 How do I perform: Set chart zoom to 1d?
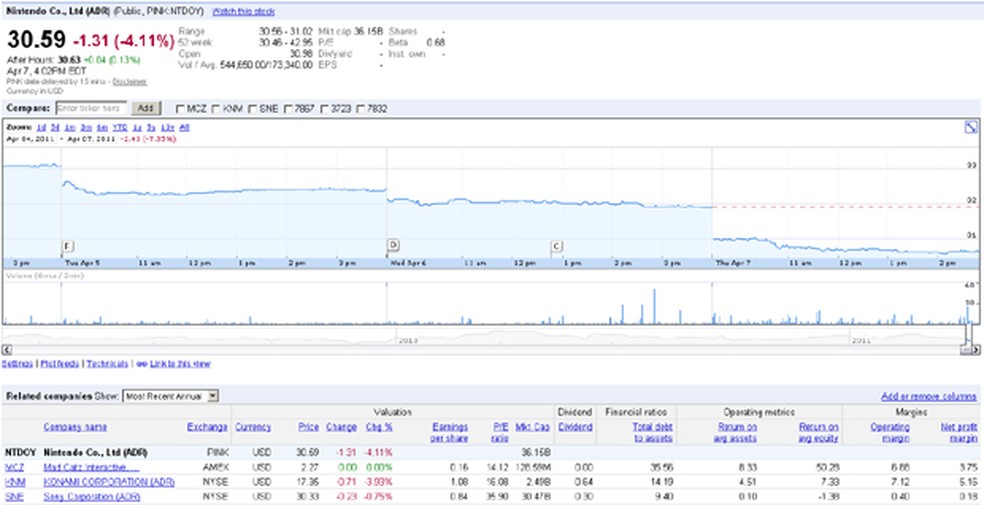click(x=41, y=127)
